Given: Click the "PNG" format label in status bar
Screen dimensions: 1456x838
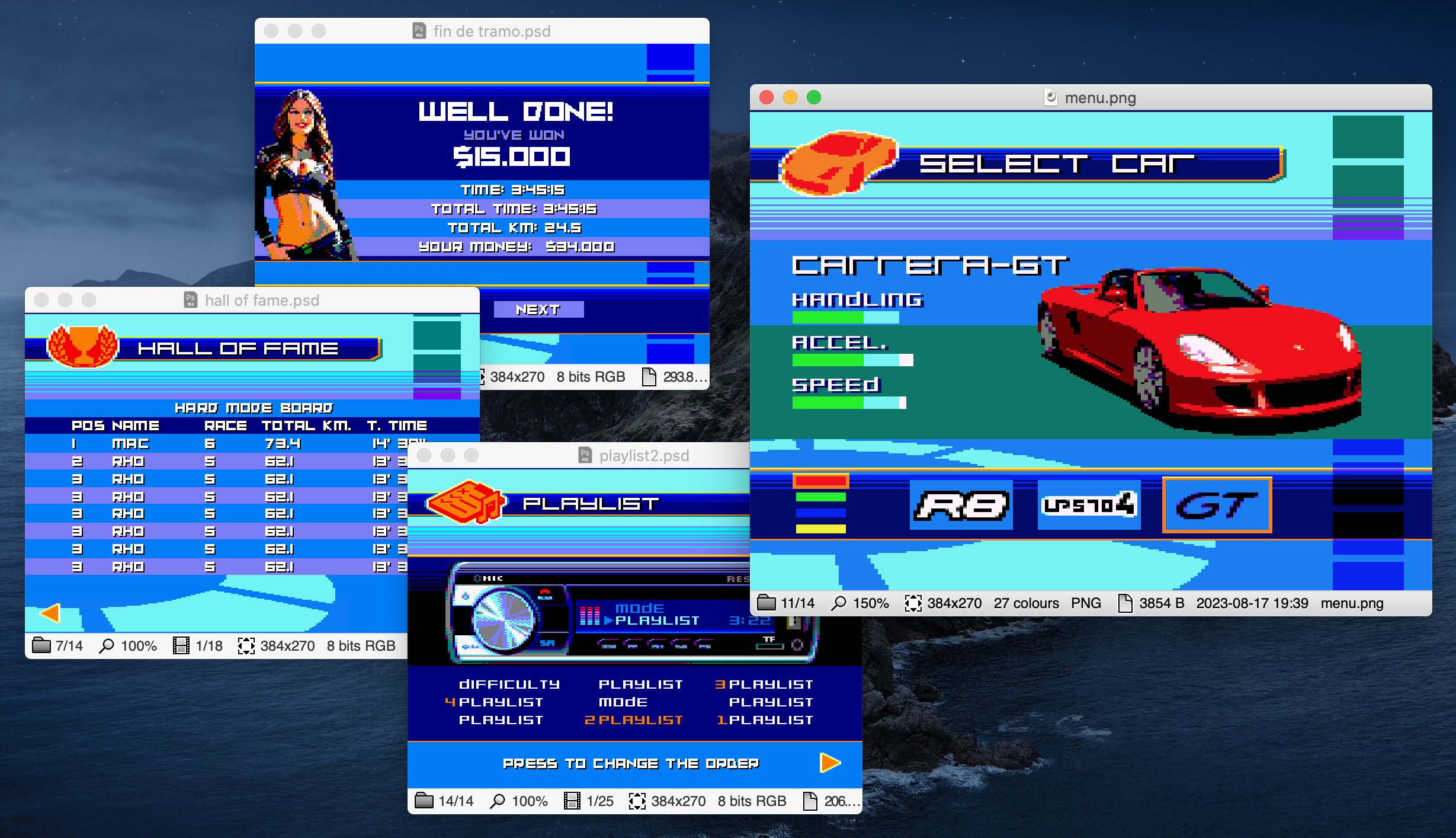Looking at the screenshot, I should (1086, 603).
